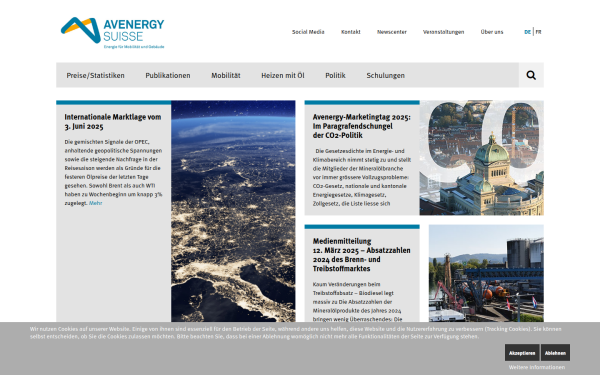
Task: Open the Schulungen menu
Action: [x=385, y=75]
